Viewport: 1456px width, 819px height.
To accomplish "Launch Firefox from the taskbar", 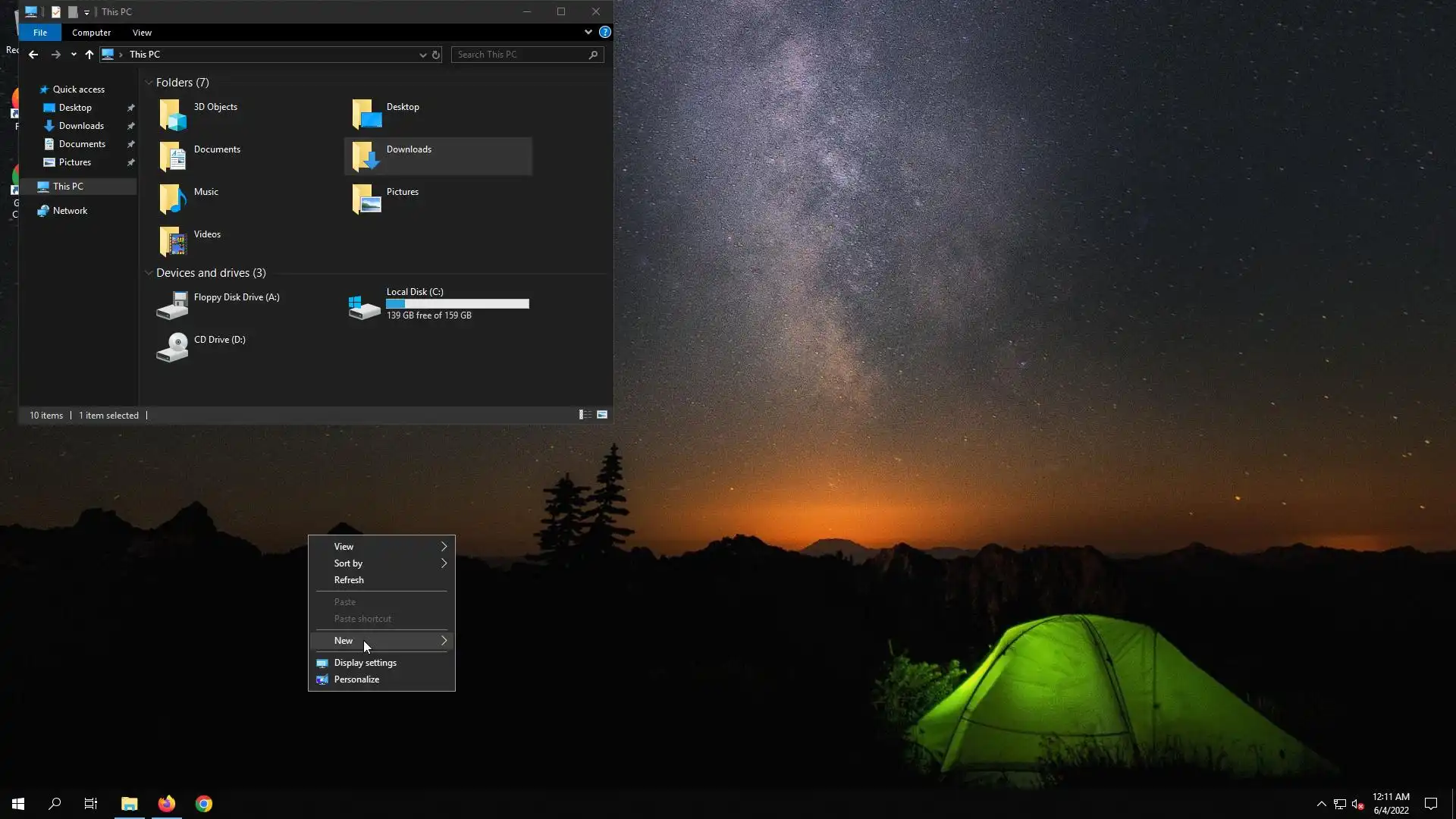I will coord(167,804).
